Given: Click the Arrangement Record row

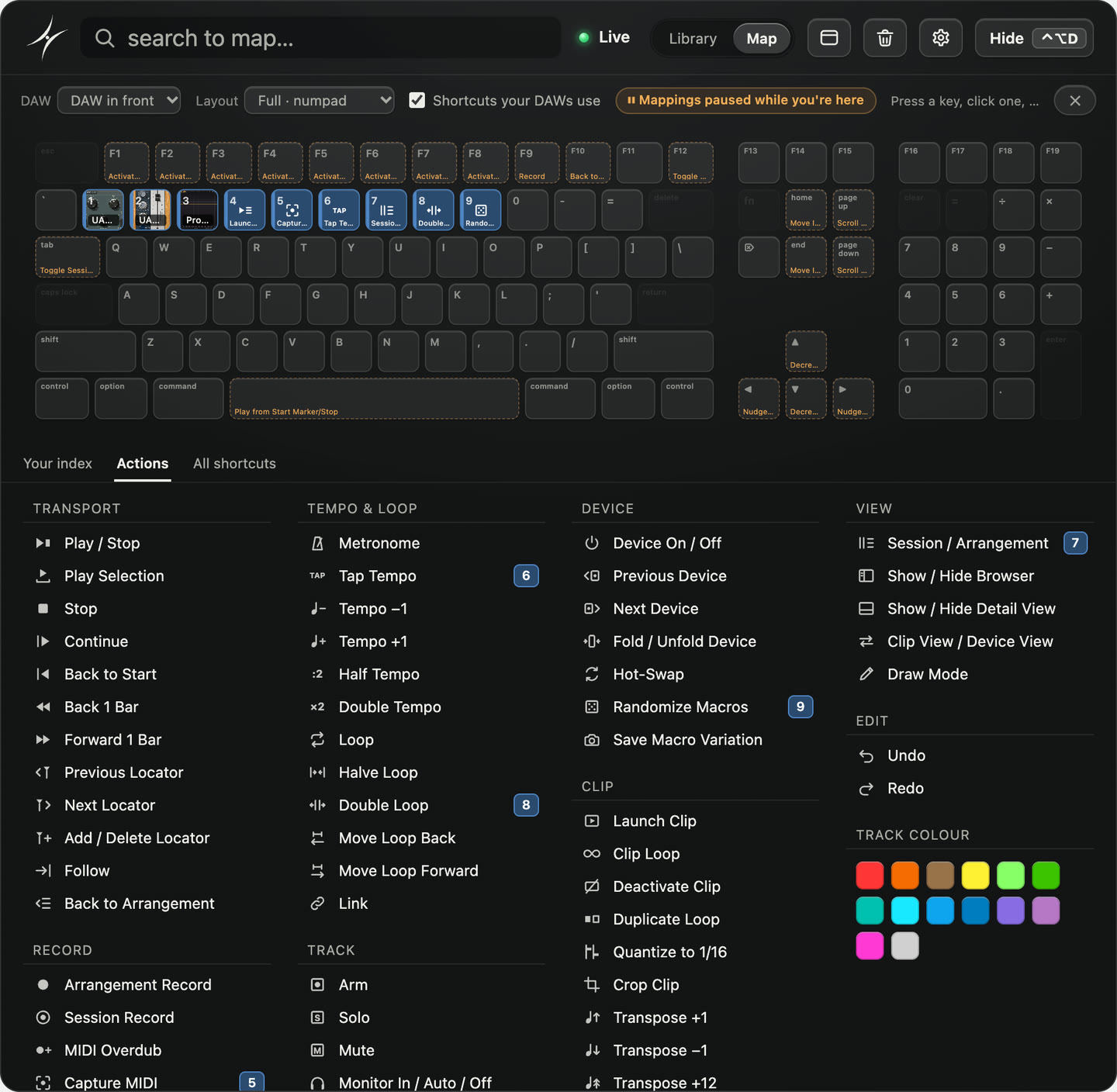Looking at the screenshot, I should coord(147,985).
